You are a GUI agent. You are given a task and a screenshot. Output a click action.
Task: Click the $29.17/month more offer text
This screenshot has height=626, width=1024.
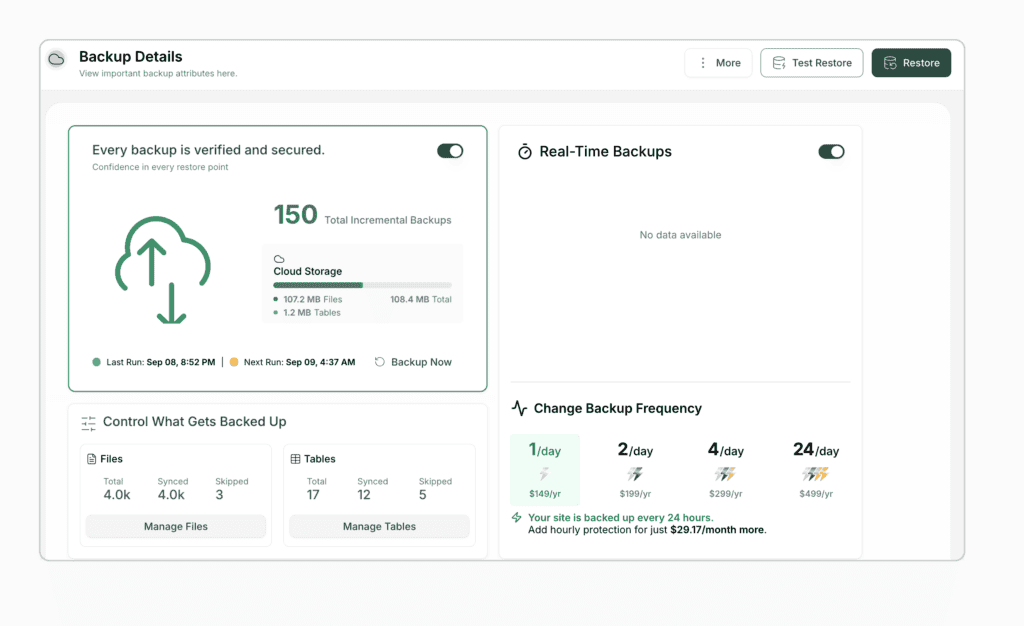pos(717,529)
